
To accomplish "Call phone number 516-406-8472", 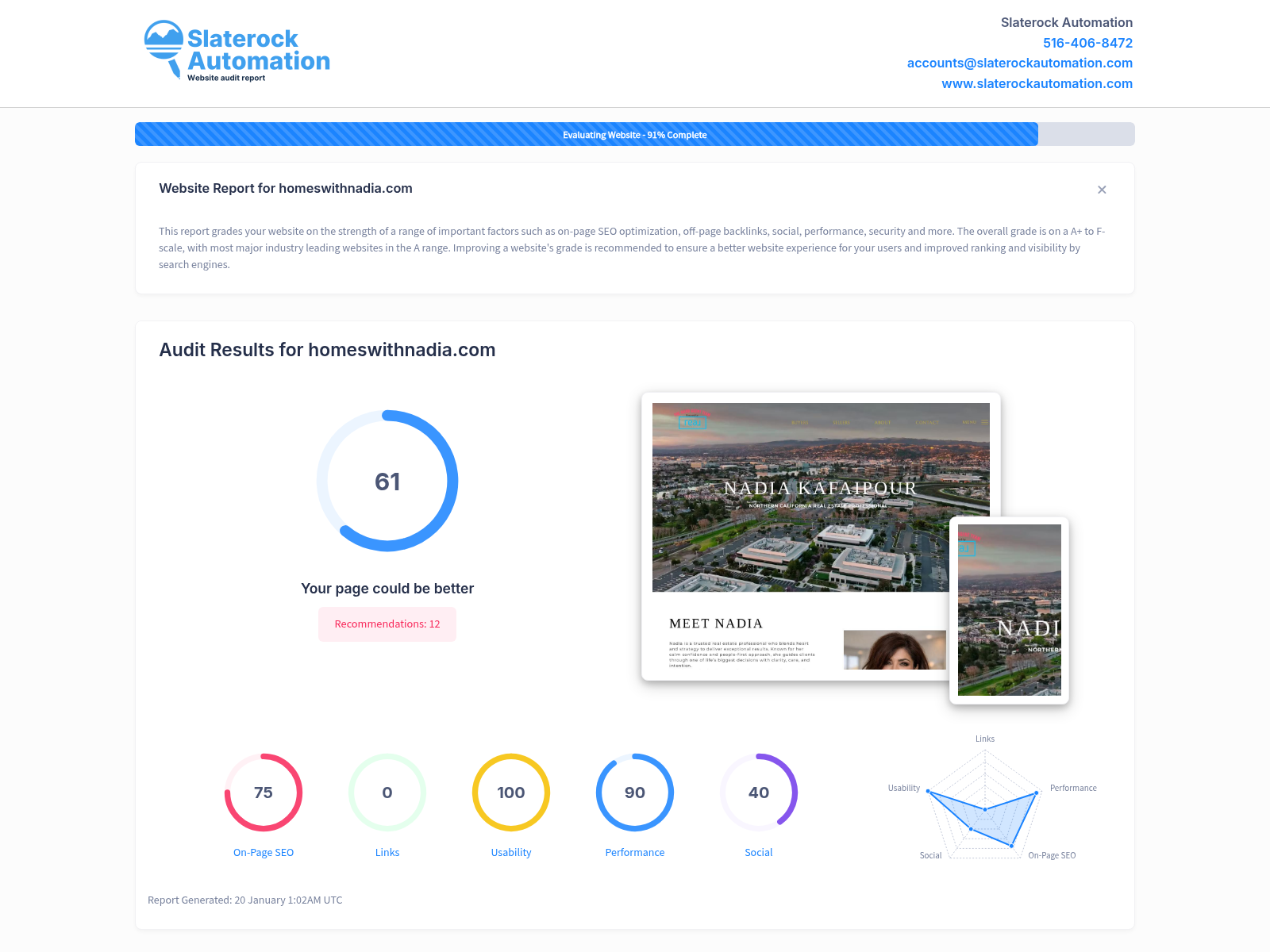I will [x=1087, y=43].
